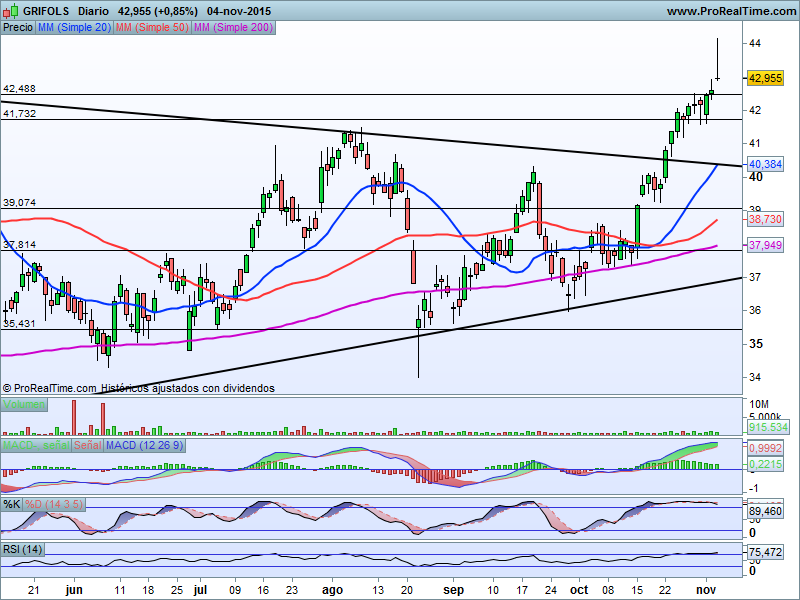
Task: Click the jun label on time axis
Action: coord(74,590)
